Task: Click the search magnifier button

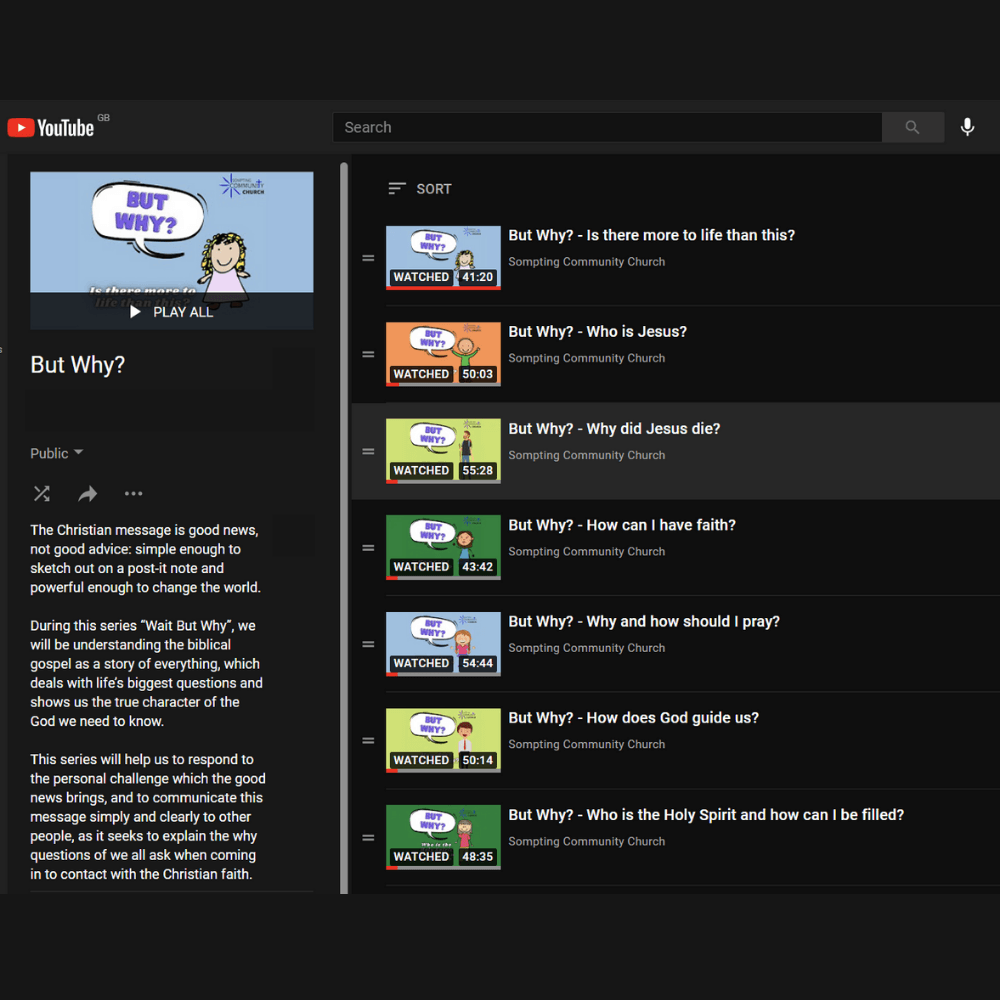Action: [x=912, y=127]
